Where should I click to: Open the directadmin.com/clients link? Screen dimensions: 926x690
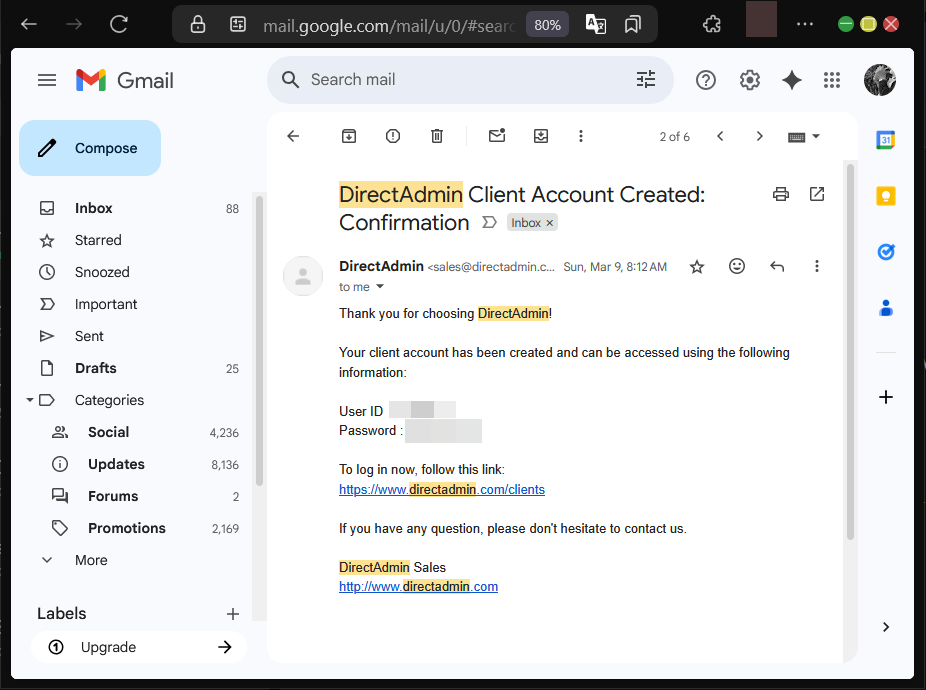click(442, 490)
